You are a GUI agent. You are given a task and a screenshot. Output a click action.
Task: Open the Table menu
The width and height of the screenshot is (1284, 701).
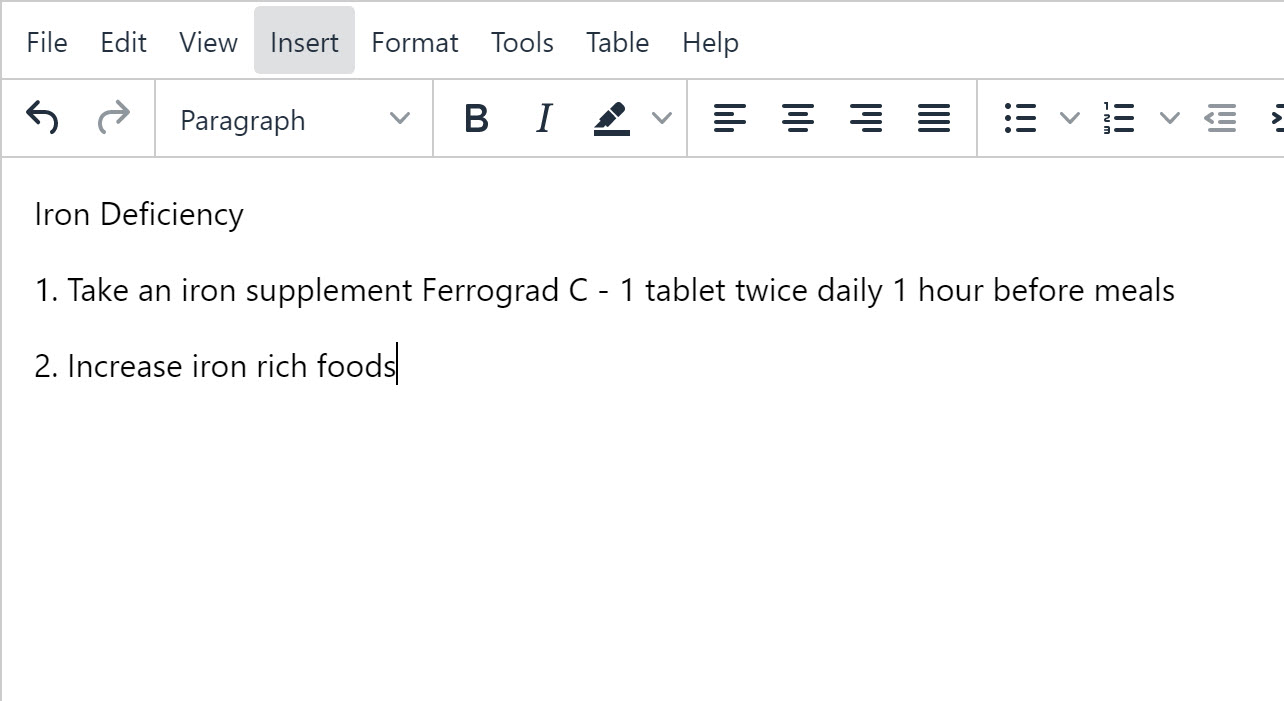pos(617,42)
